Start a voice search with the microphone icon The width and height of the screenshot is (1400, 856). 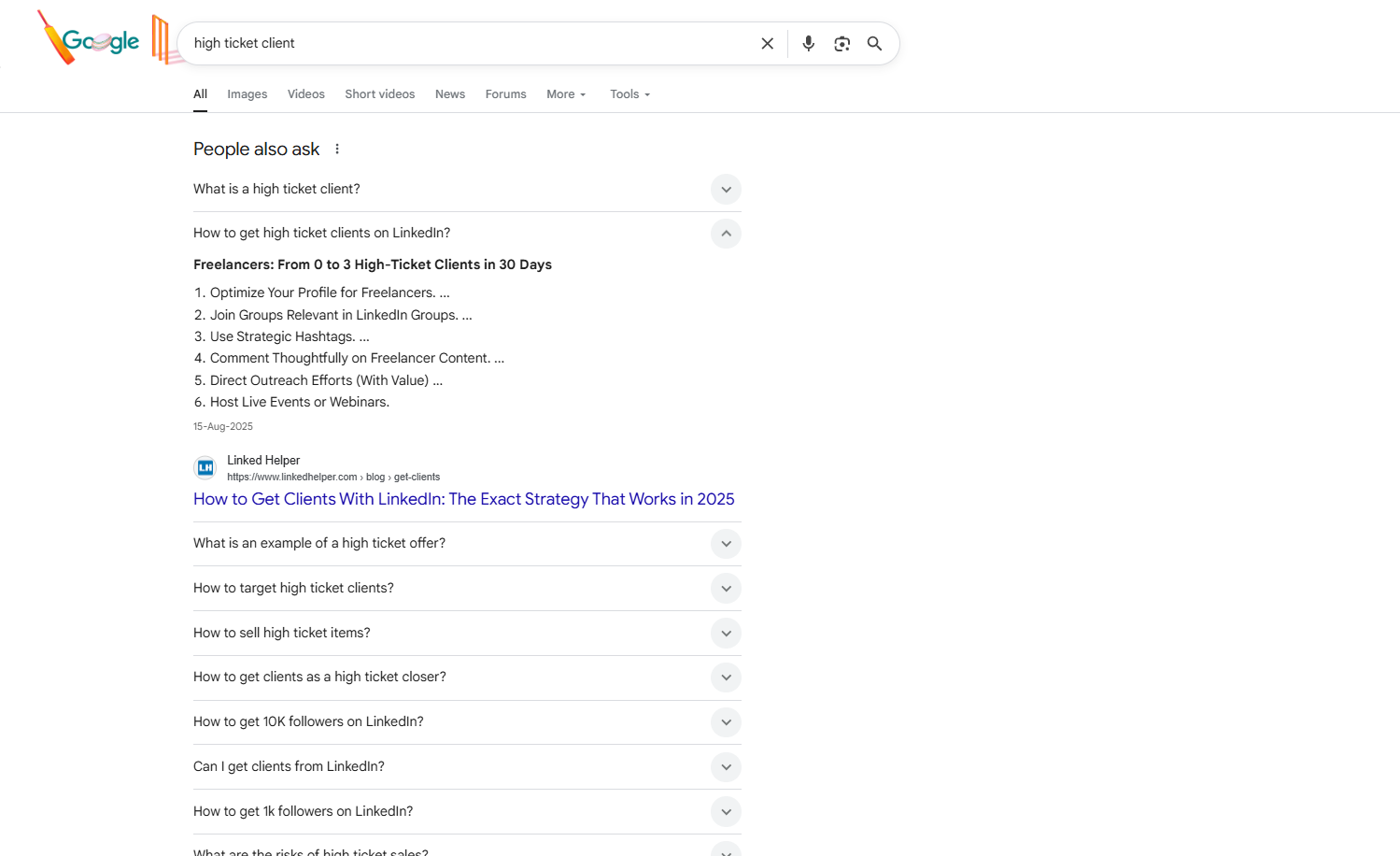[x=808, y=43]
